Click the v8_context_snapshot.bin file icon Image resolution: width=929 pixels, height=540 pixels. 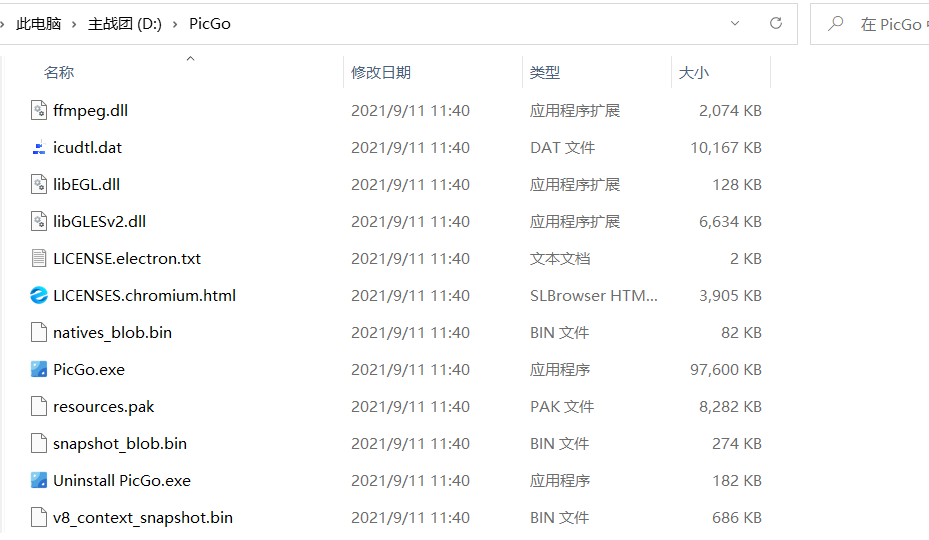(39, 517)
